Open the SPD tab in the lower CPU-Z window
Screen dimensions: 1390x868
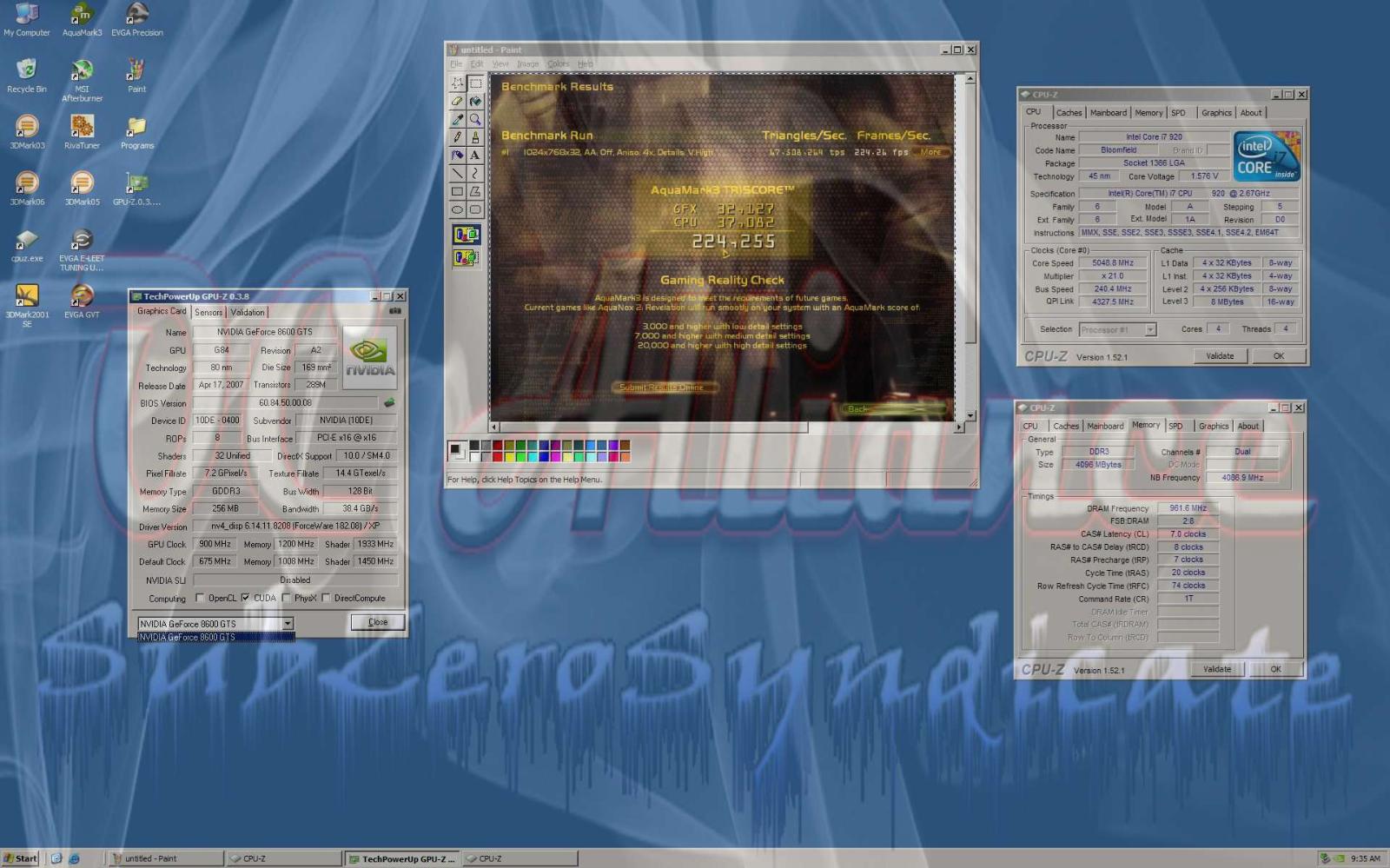coord(1175,426)
